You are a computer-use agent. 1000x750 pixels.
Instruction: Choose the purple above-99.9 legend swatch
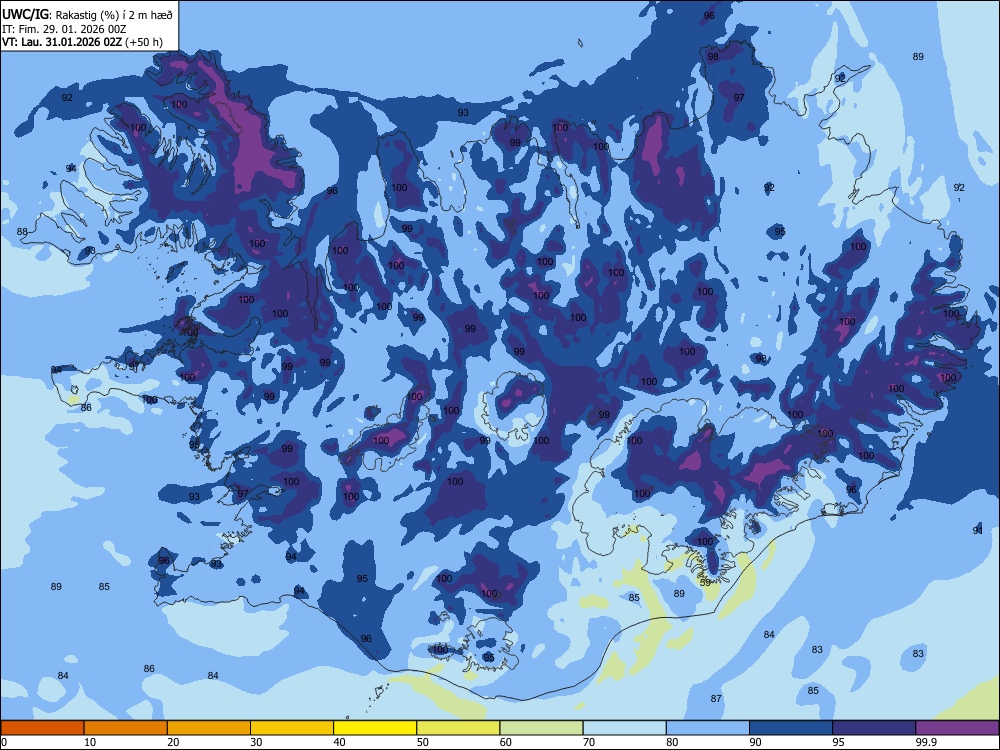957,728
